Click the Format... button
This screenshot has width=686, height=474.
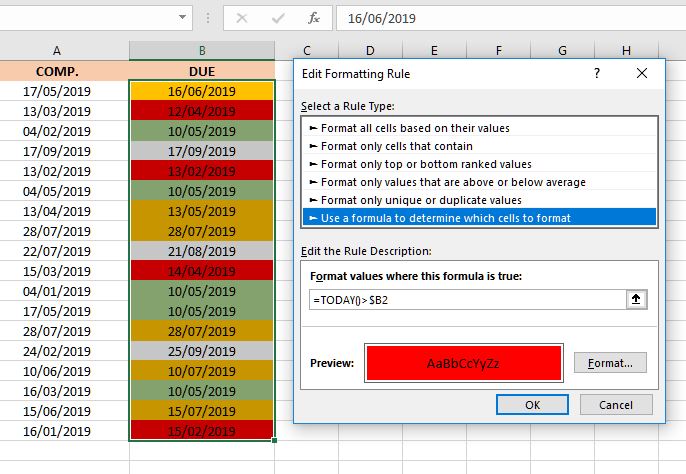tap(610, 363)
